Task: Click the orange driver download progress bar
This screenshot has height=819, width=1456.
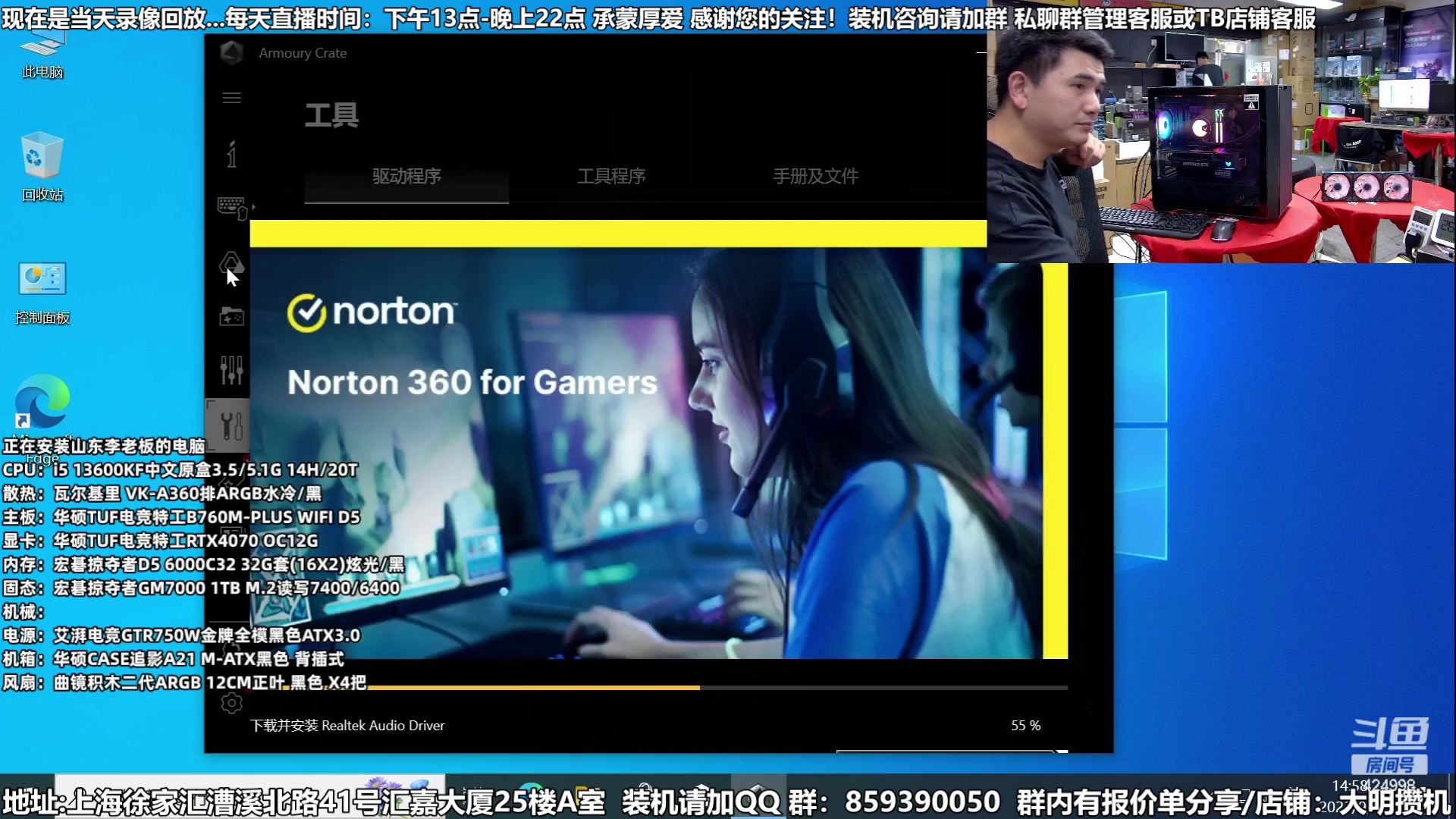Action: tap(531, 687)
